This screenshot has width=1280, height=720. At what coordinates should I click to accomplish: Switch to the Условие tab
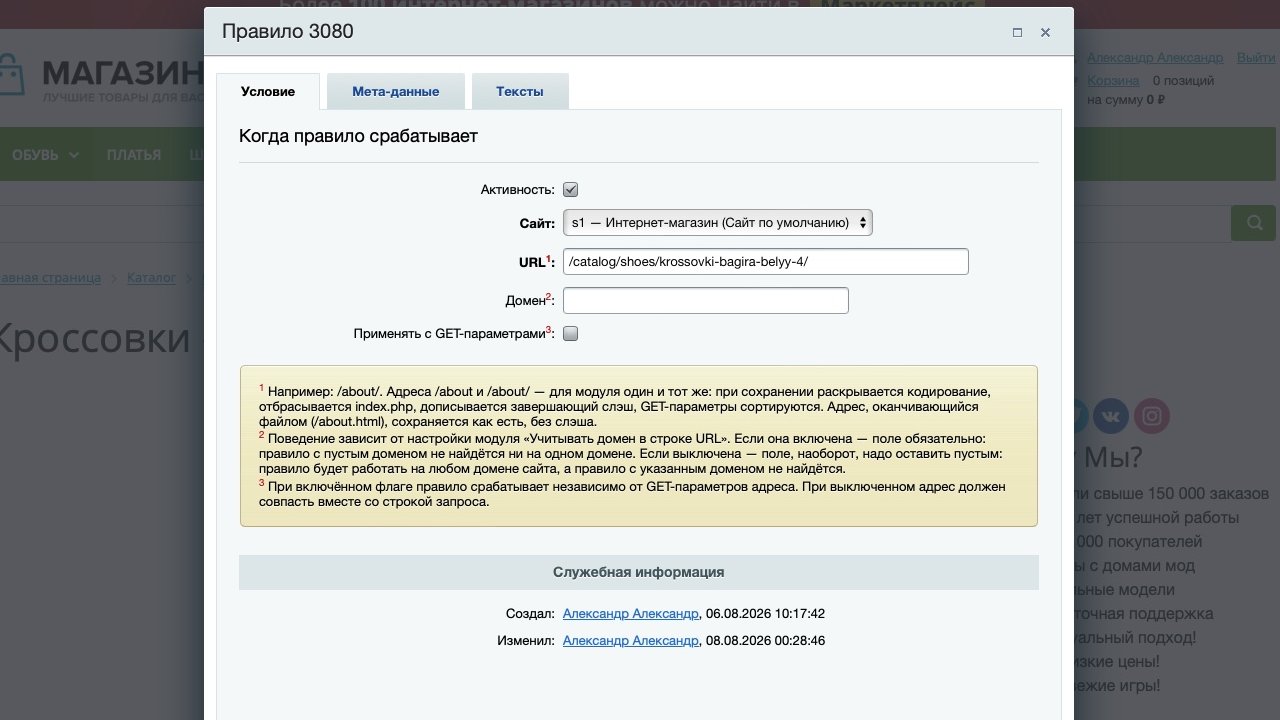pos(268,91)
